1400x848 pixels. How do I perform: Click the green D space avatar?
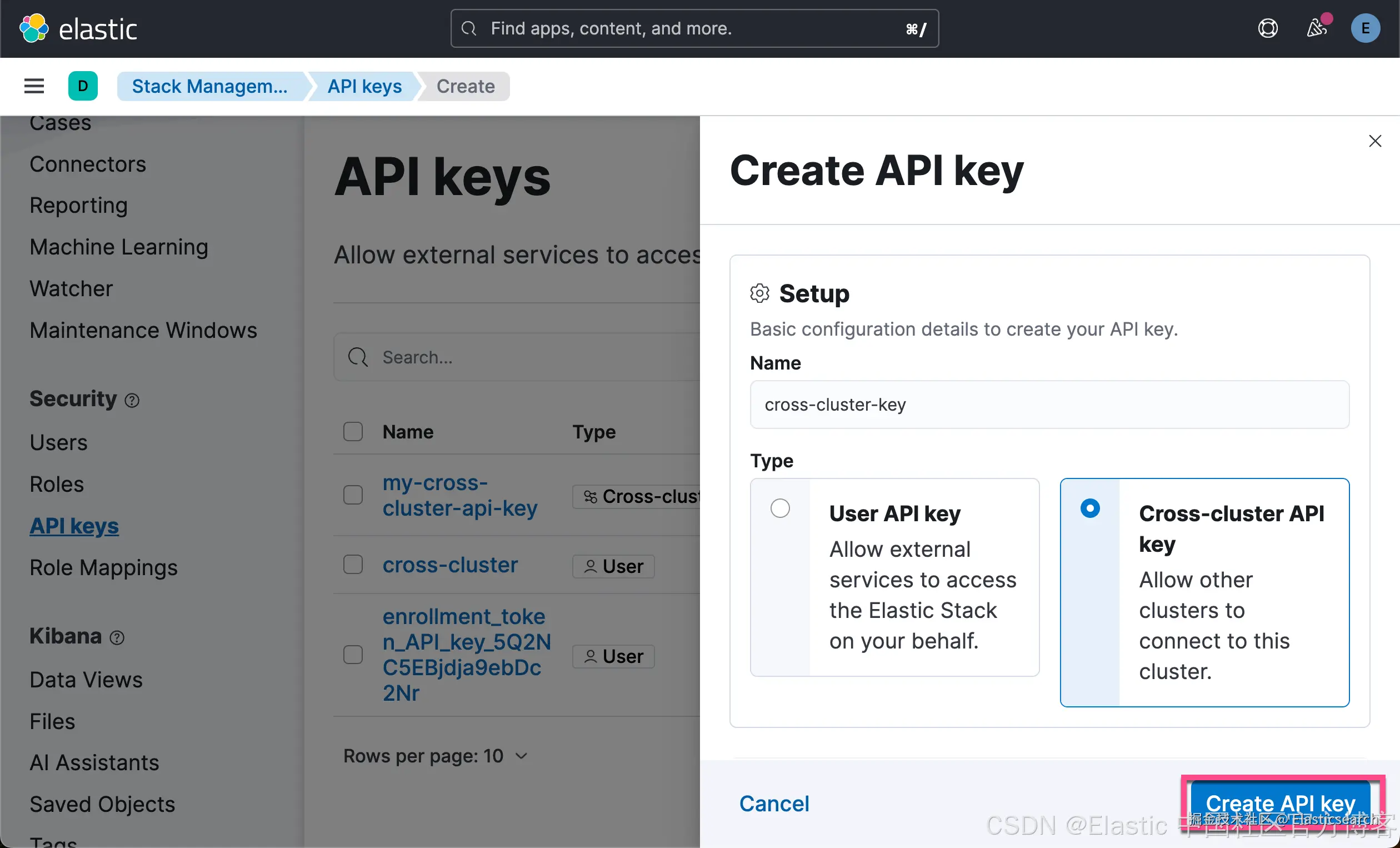point(83,86)
